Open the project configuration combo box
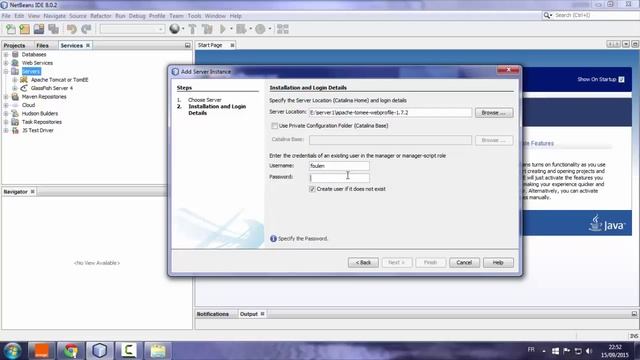 (132, 29)
